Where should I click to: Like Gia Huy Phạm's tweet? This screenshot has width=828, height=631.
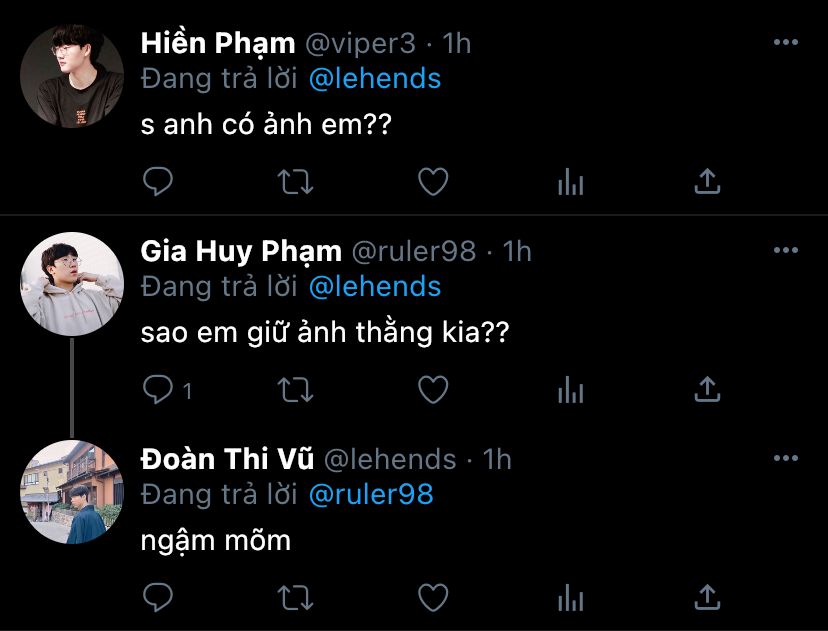click(432, 390)
